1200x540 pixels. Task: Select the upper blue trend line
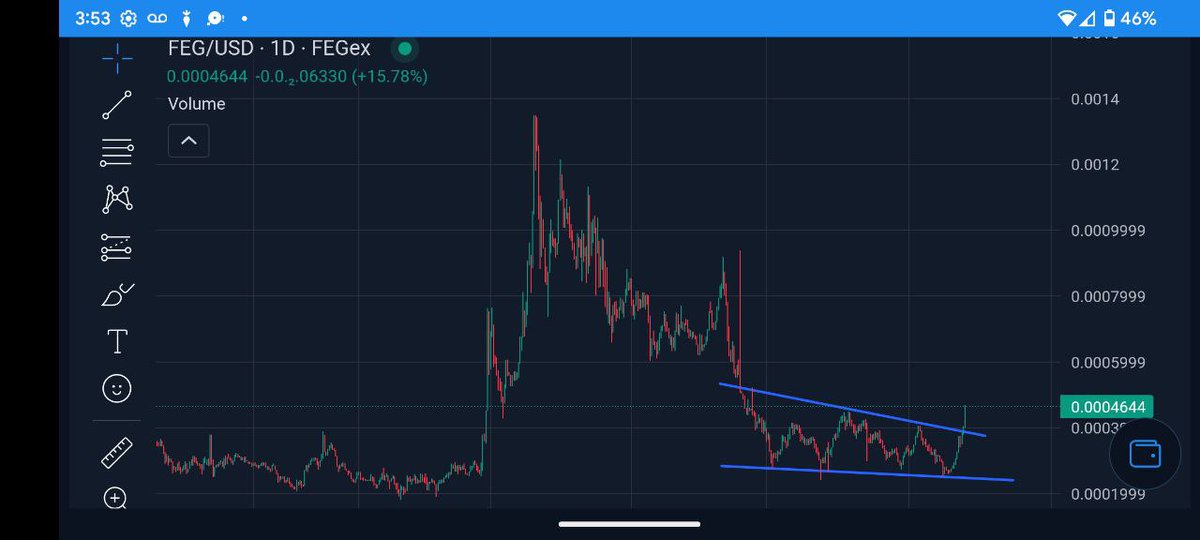853,410
